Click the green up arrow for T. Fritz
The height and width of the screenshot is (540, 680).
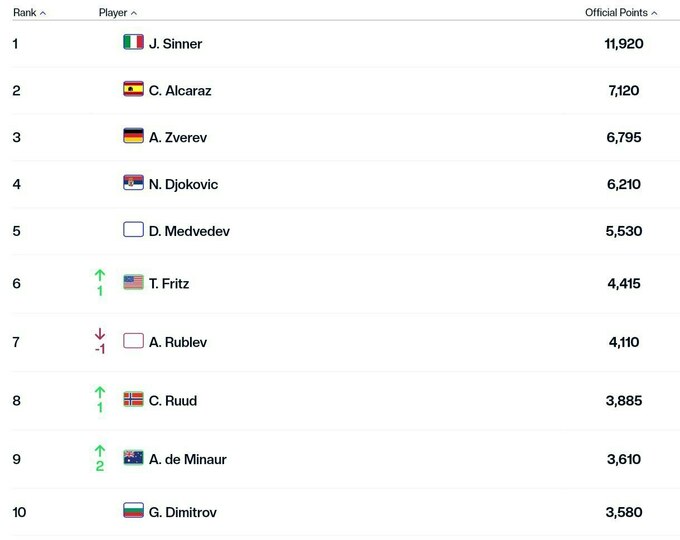click(100, 275)
